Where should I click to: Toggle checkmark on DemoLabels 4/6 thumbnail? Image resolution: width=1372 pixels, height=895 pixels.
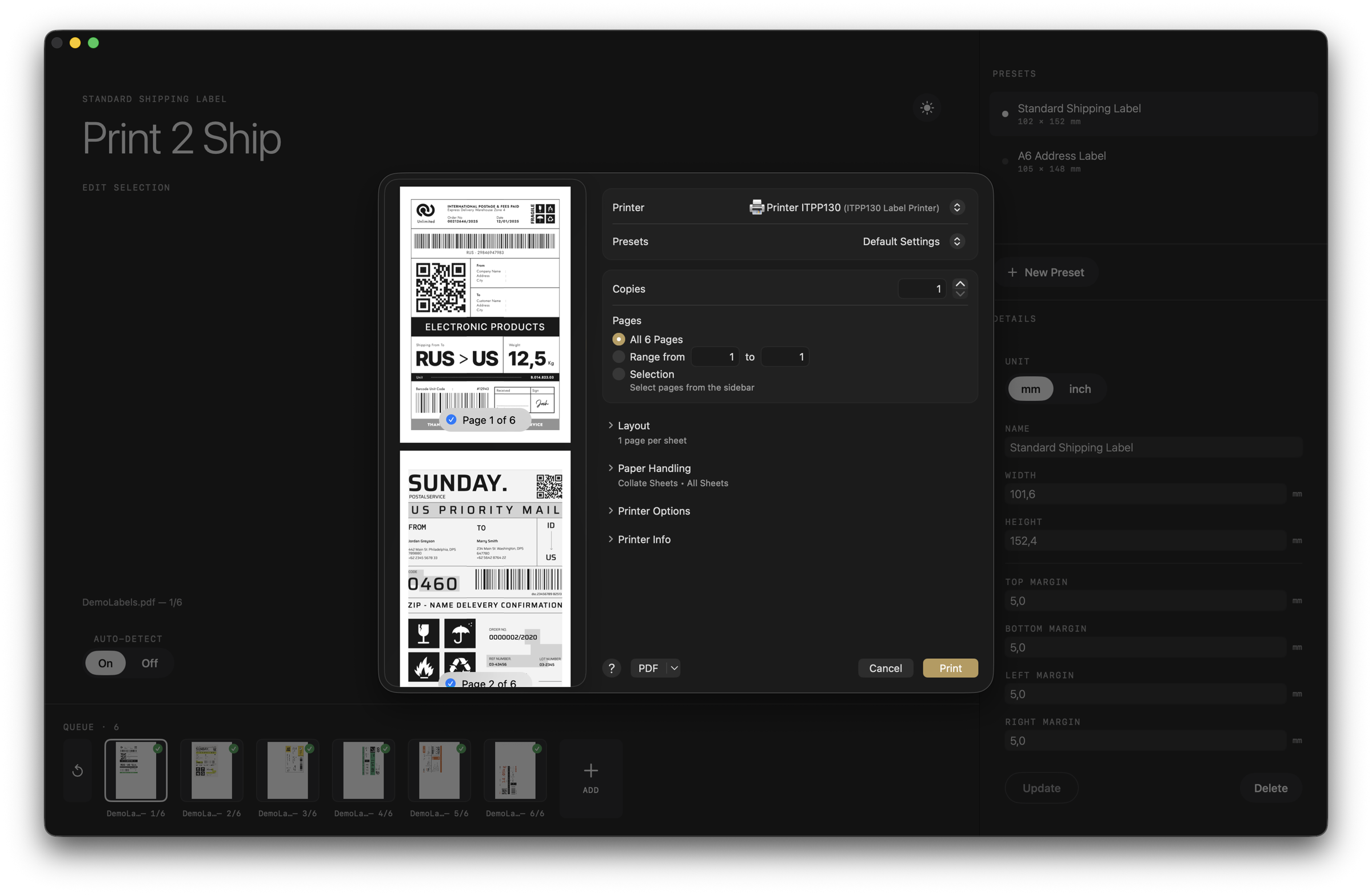[x=386, y=749]
